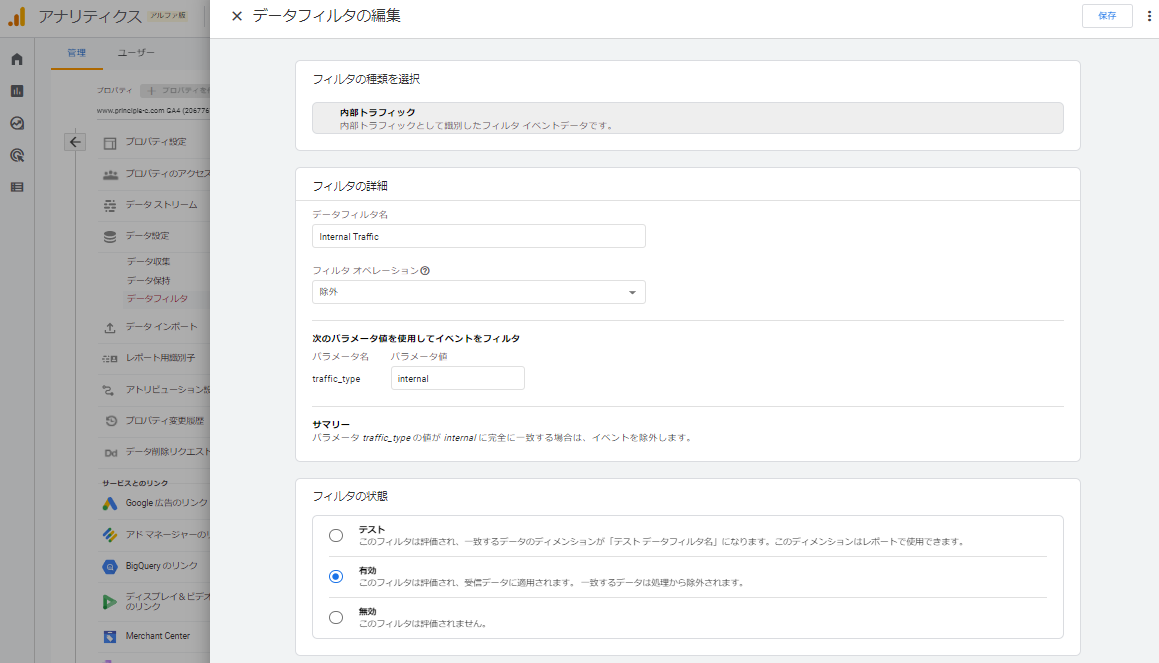
Task: Select the 有効 filter state
Action: [x=336, y=576]
